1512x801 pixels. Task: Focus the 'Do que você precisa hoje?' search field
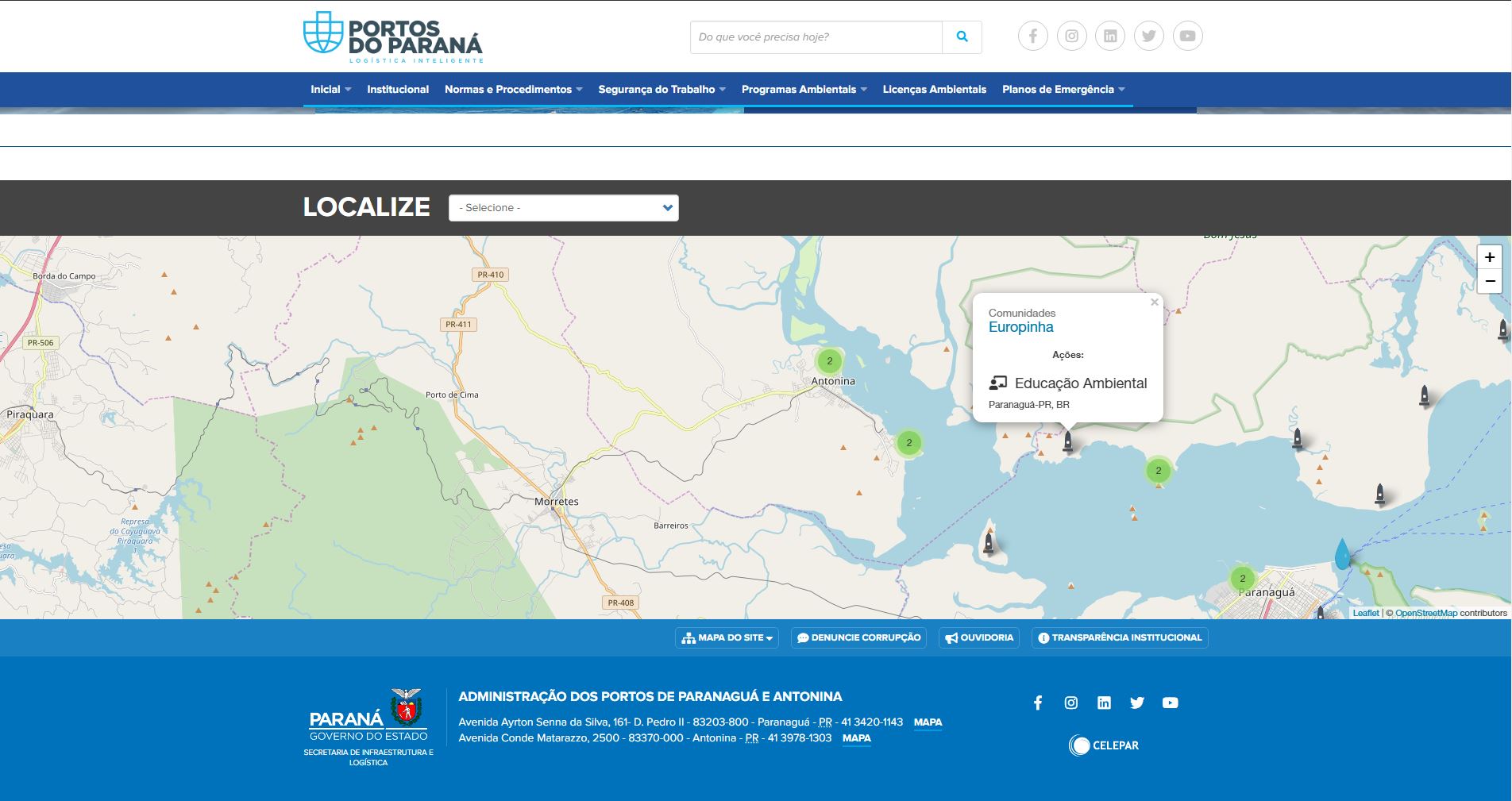coord(816,37)
